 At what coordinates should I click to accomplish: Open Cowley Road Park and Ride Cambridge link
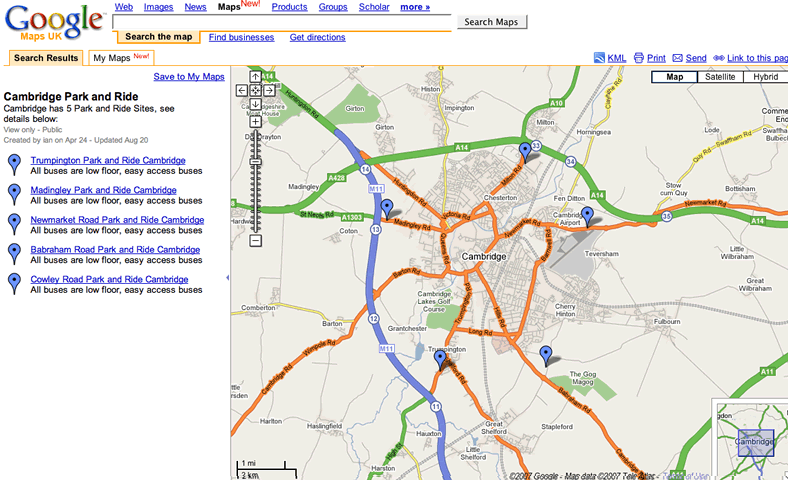(109, 279)
